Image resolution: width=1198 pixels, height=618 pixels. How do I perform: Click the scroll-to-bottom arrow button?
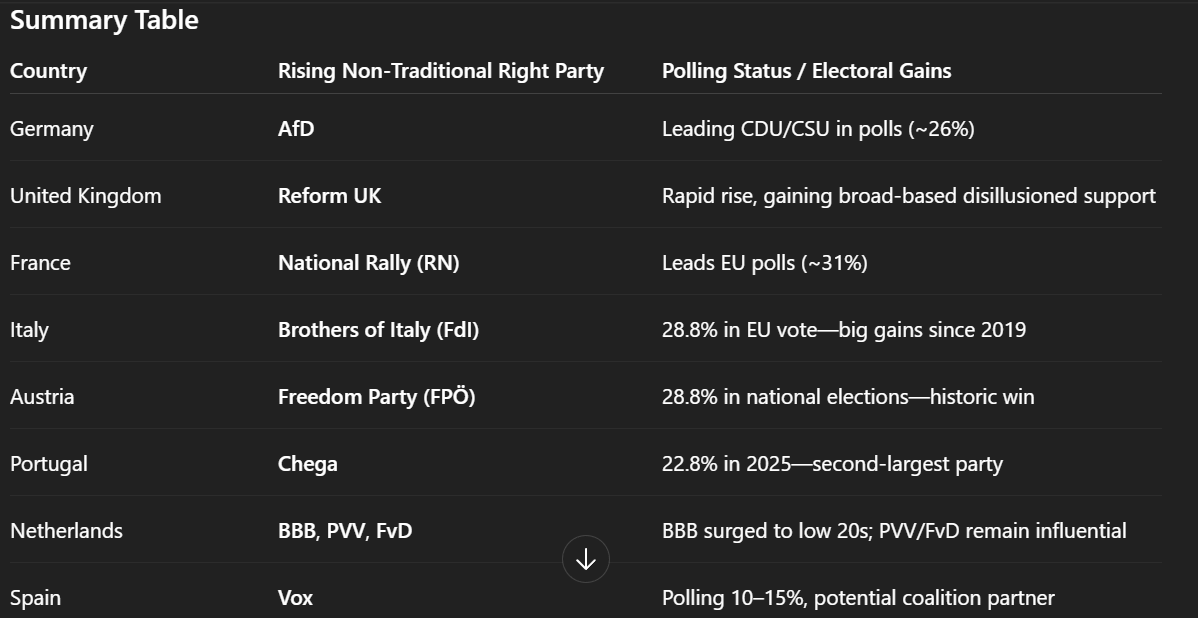click(586, 560)
